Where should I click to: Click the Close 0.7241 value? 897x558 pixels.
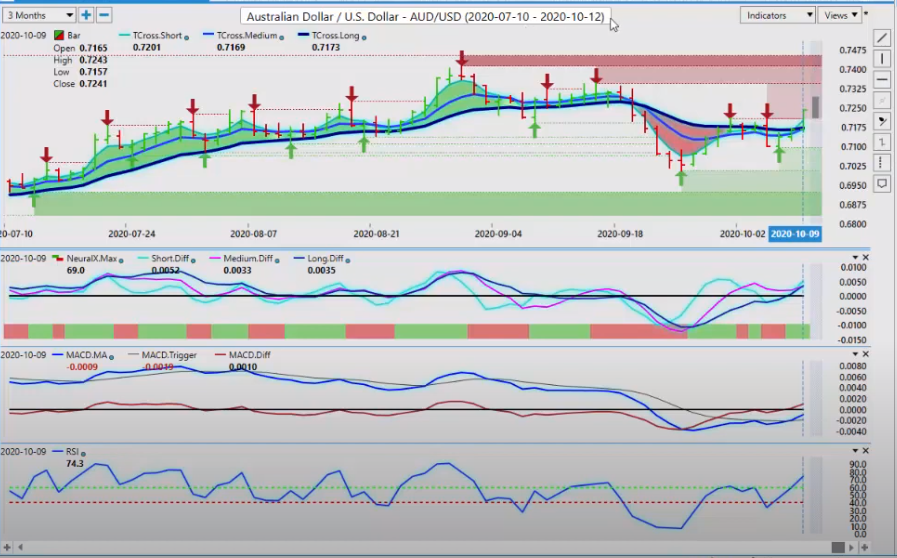tap(92, 84)
